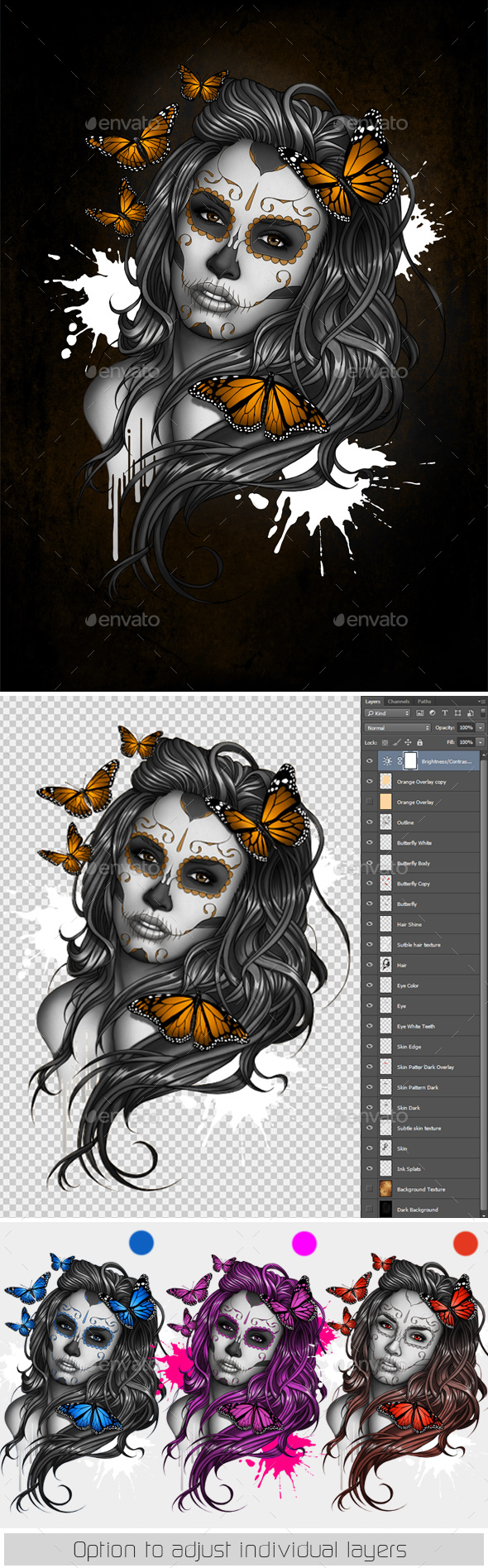Click the Orange Overlay layer color thumbnail
Viewport: 488px width, 1568px height.
tap(385, 802)
